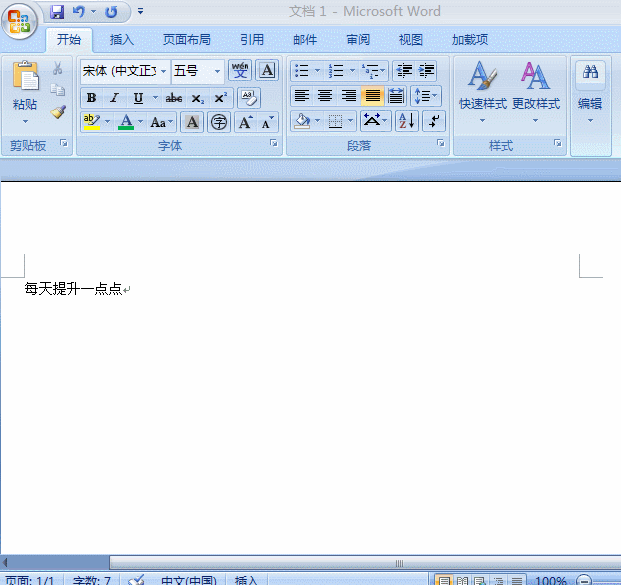Justify the paragraph text
Image resolution: width=621 pixels, height=585 pixels.
point(372,96)
